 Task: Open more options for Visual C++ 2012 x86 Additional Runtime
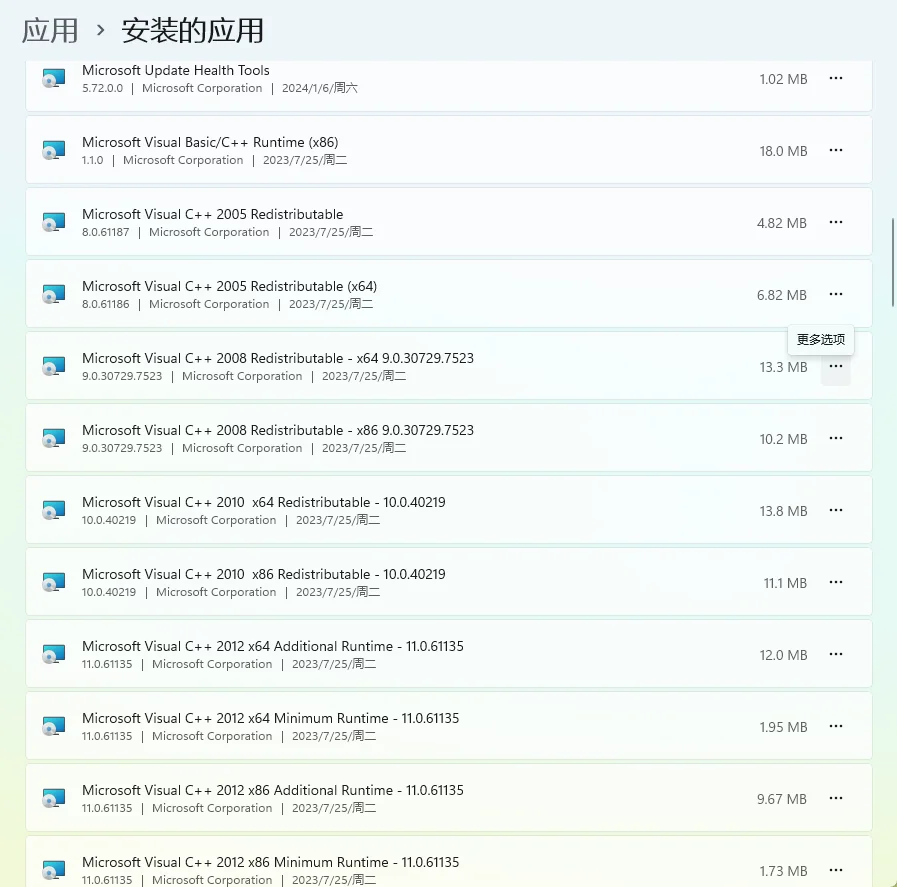(836, 798)
